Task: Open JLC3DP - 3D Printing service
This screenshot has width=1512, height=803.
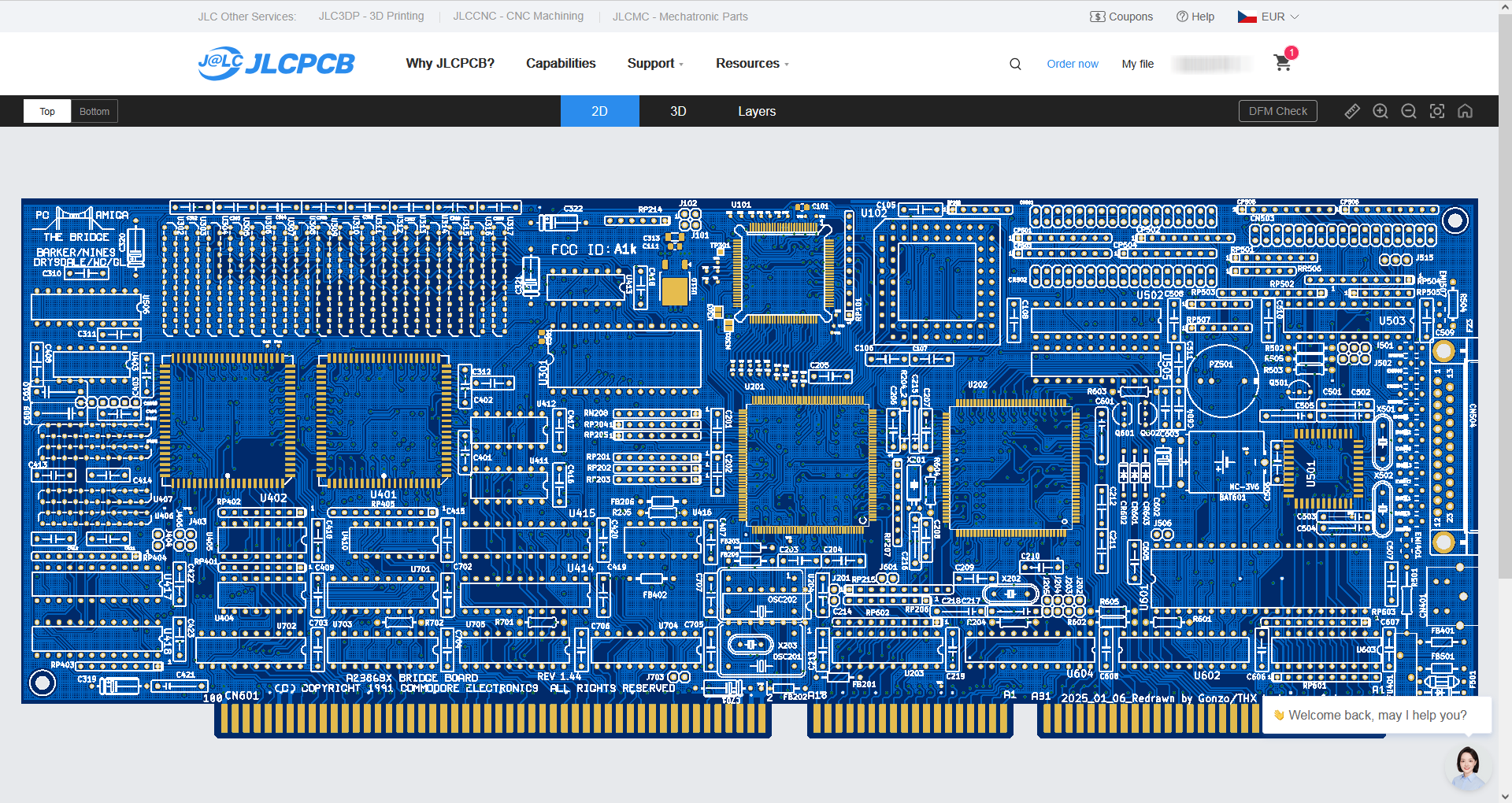Action: coord(371,16)
